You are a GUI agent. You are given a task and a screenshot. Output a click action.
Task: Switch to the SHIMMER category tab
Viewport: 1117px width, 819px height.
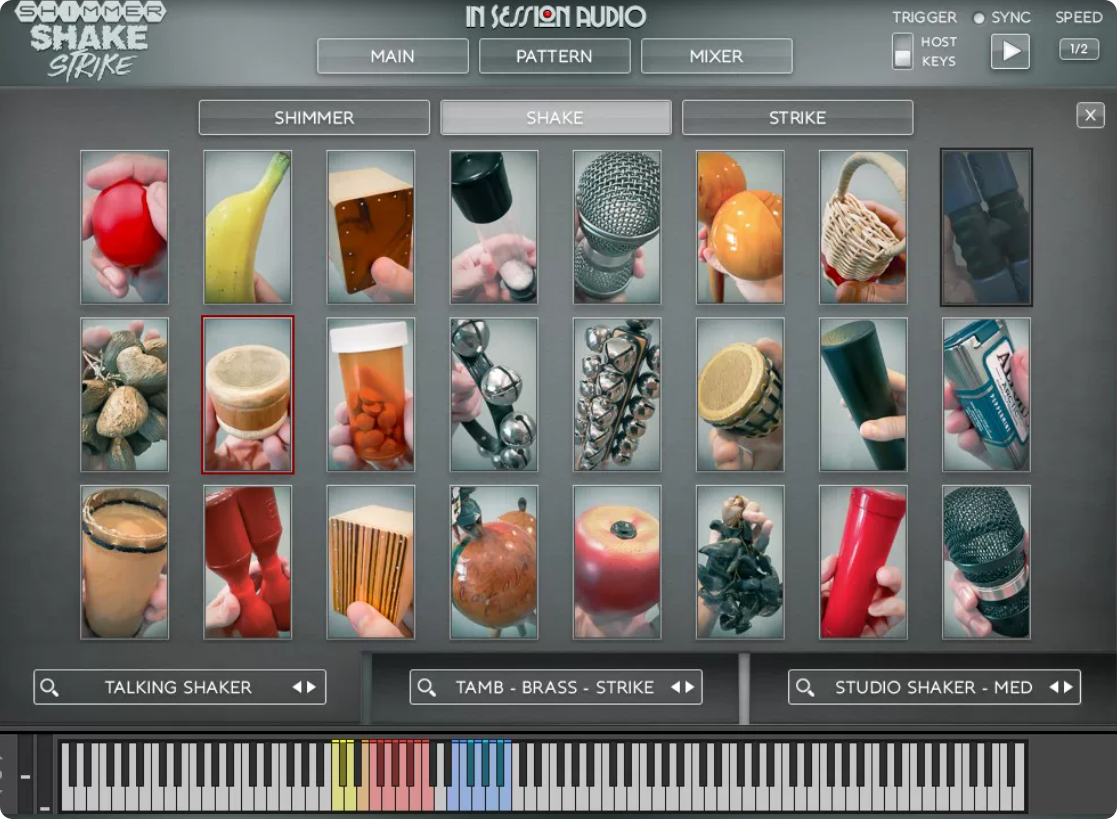[x=314, y=118]
